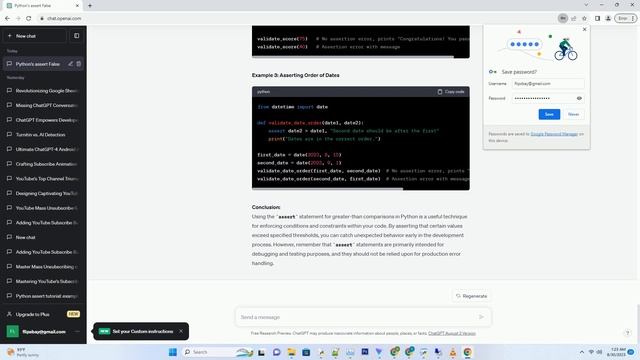640x360 pixels.
Task: Click the horizontal scrollbar under dates code block
Action: pos(327,189)
